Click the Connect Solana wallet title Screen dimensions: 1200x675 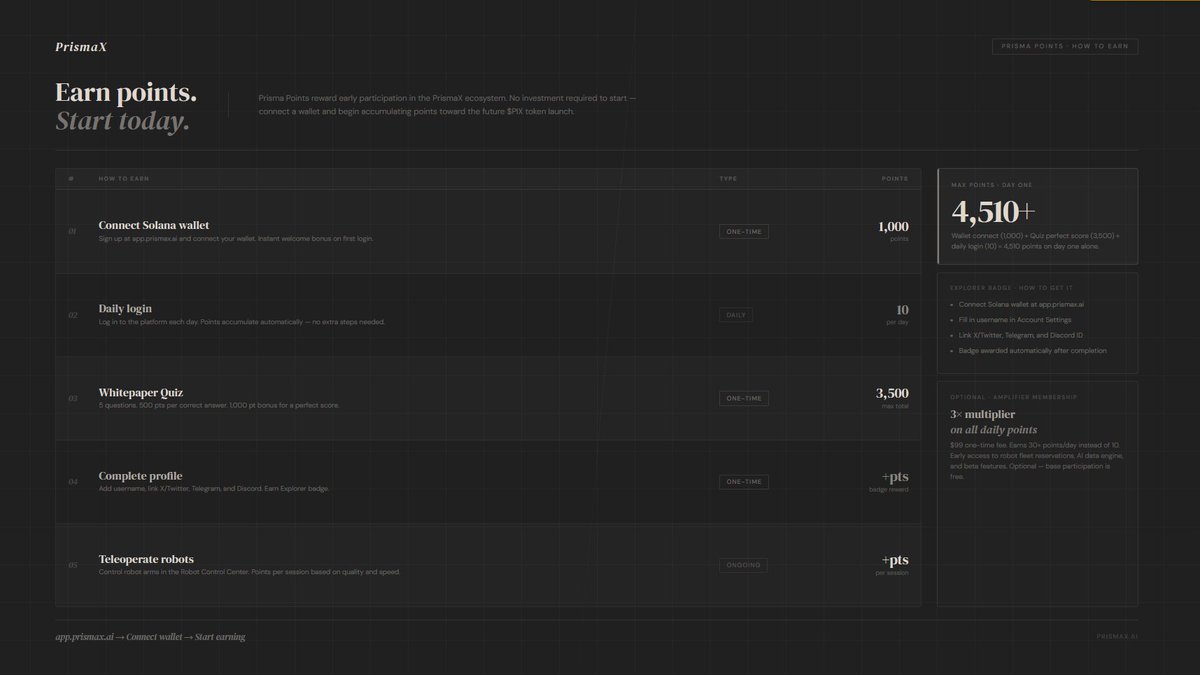point(154,225)
